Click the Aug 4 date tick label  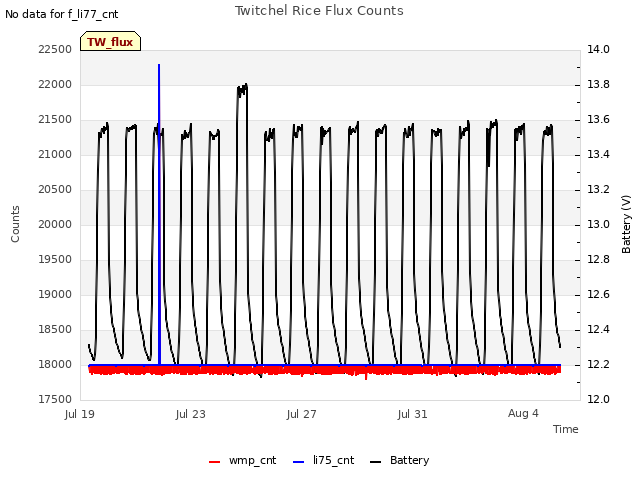click(523, 413)
